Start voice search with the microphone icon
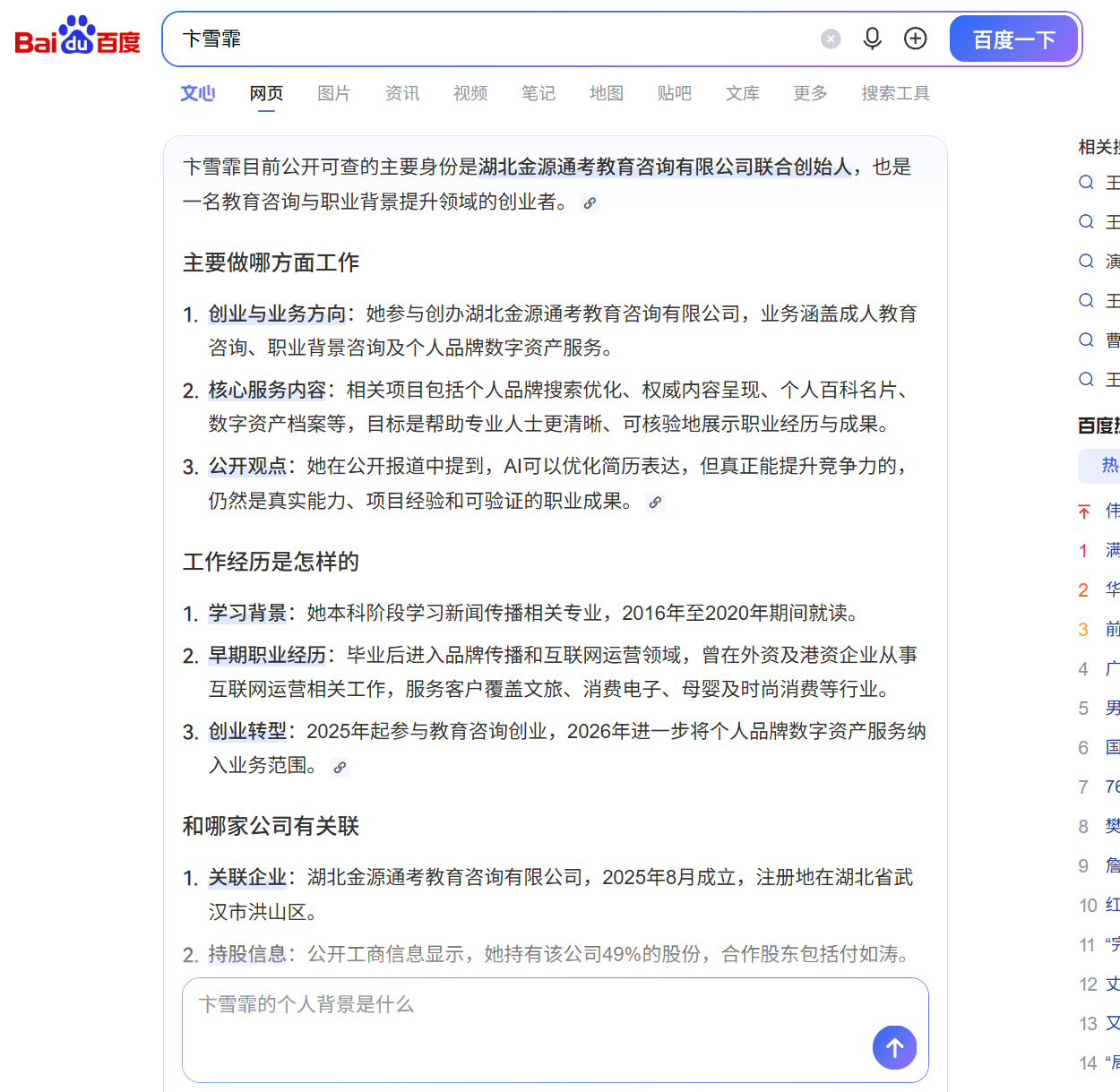The width and height of the screenshot is (1120, 1092). [872, 39]
